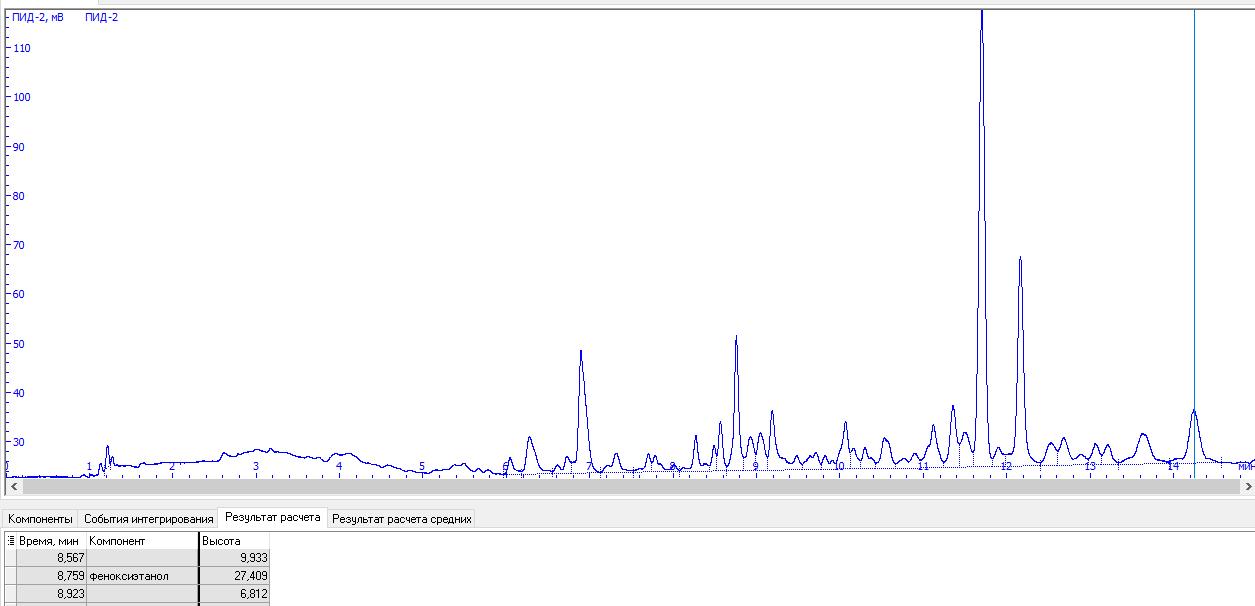Switch to События интегрирования tab
This screenshot has height=606, width=1255.
pos(148,519)
